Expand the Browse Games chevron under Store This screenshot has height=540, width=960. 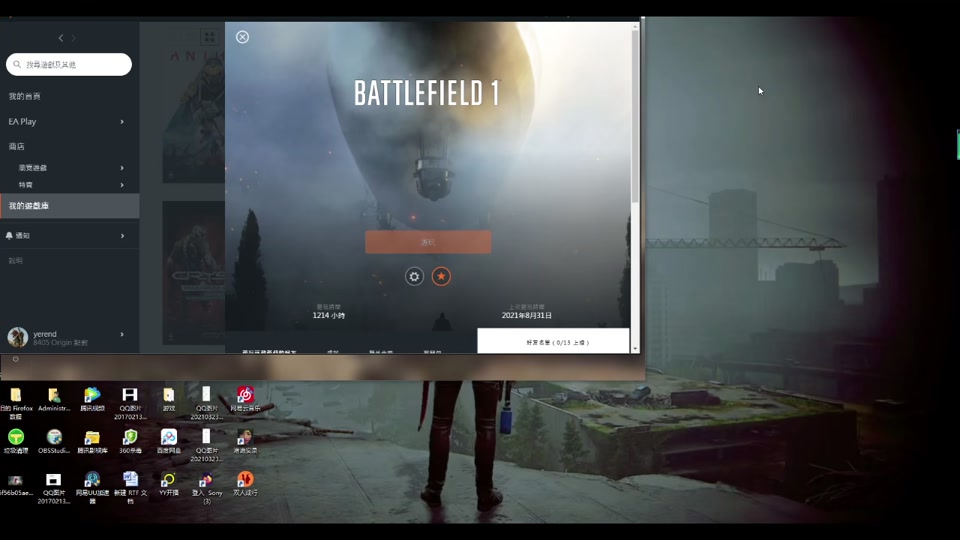[122, 168]
